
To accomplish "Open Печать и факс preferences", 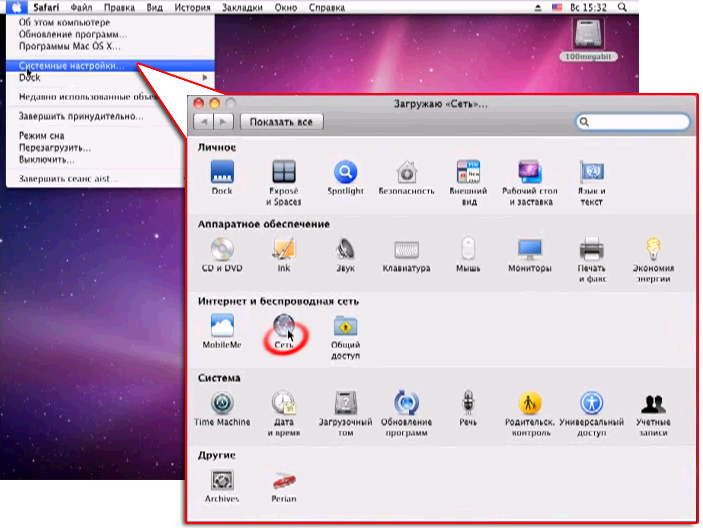I will tap(592, 249).
